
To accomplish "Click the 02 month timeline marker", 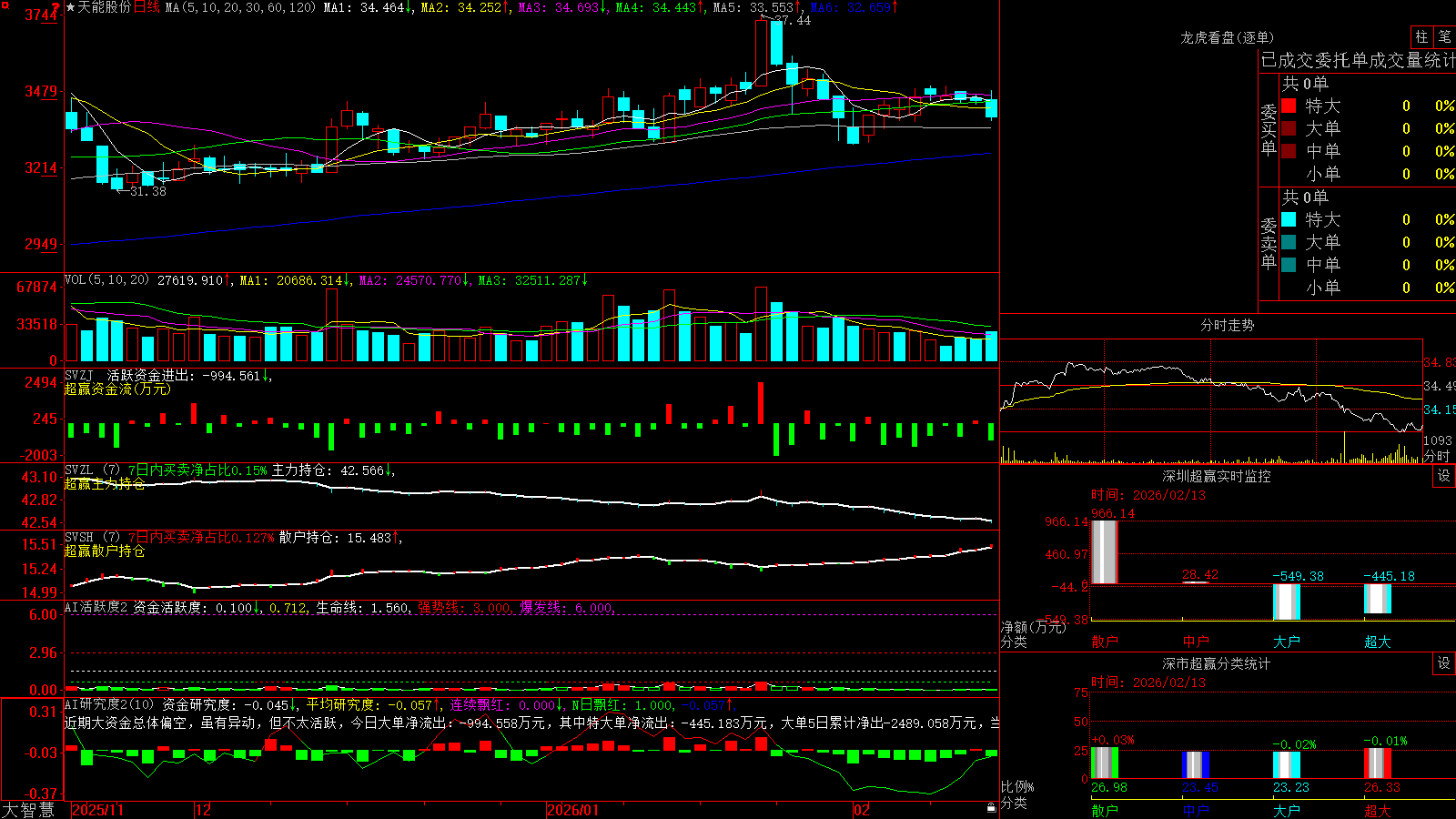I will pos(862,810).
